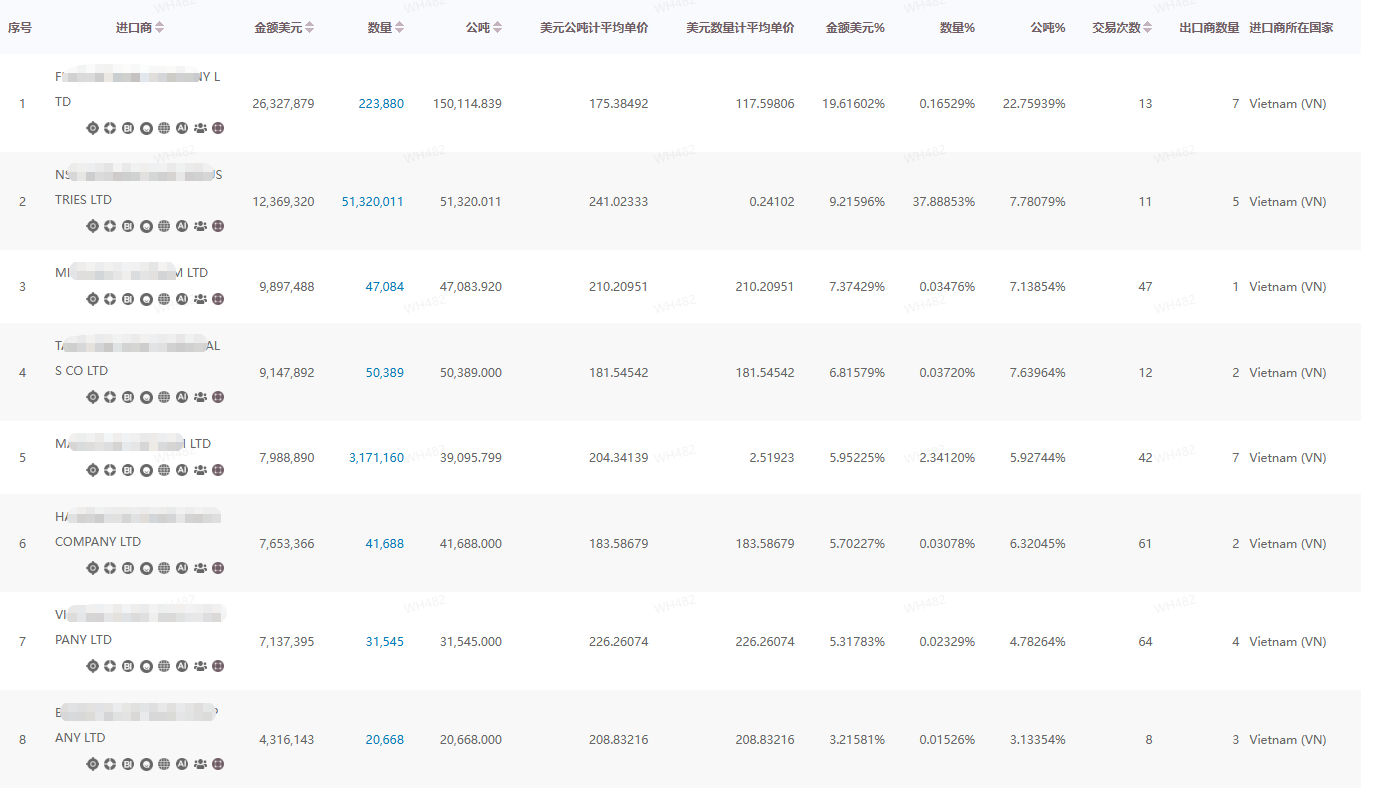Click the dark red square icon in row 2
The height and width of the screenshot is (800, 1375).
click(218, 226)
